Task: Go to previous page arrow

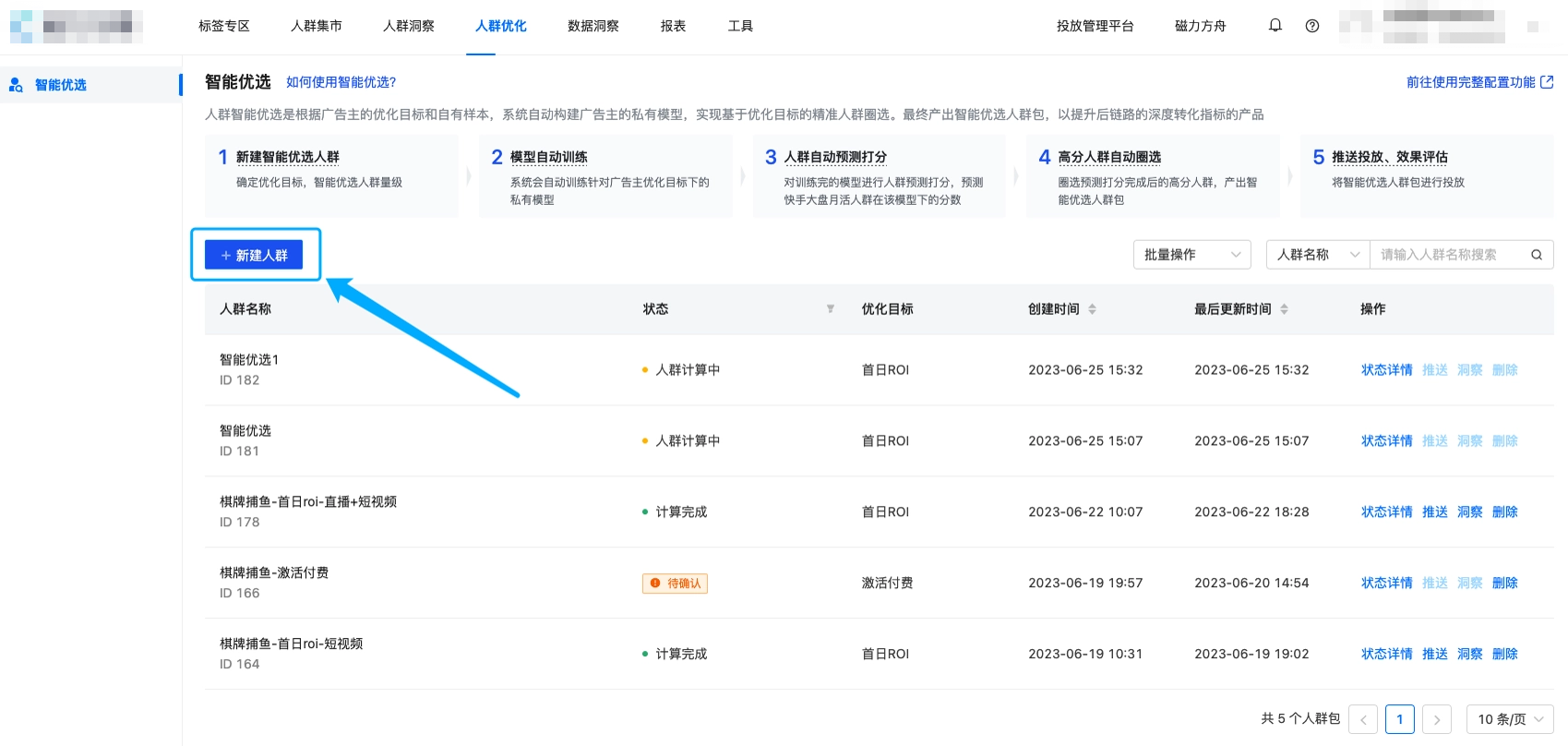Action: (x=1363, y=719)
